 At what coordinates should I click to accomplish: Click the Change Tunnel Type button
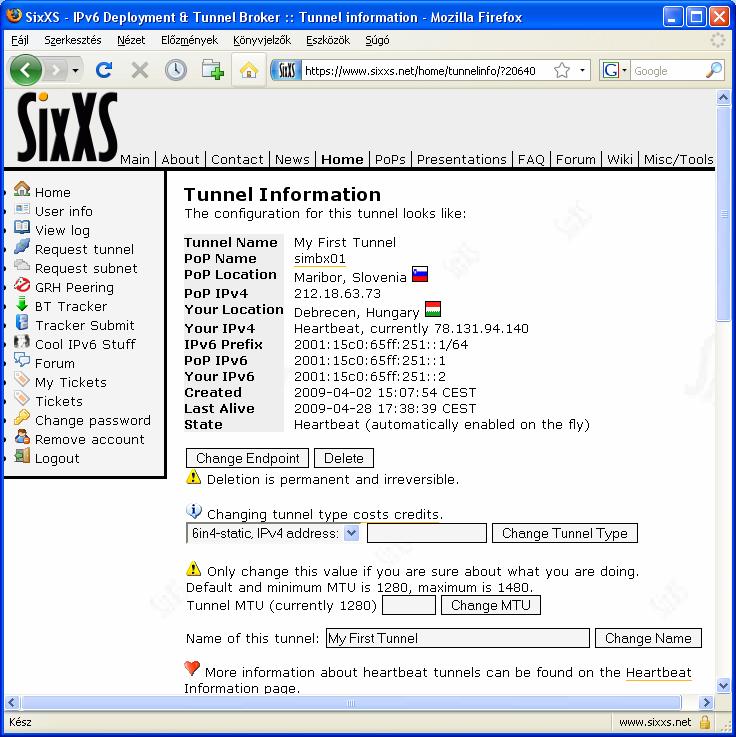(565, 533)
